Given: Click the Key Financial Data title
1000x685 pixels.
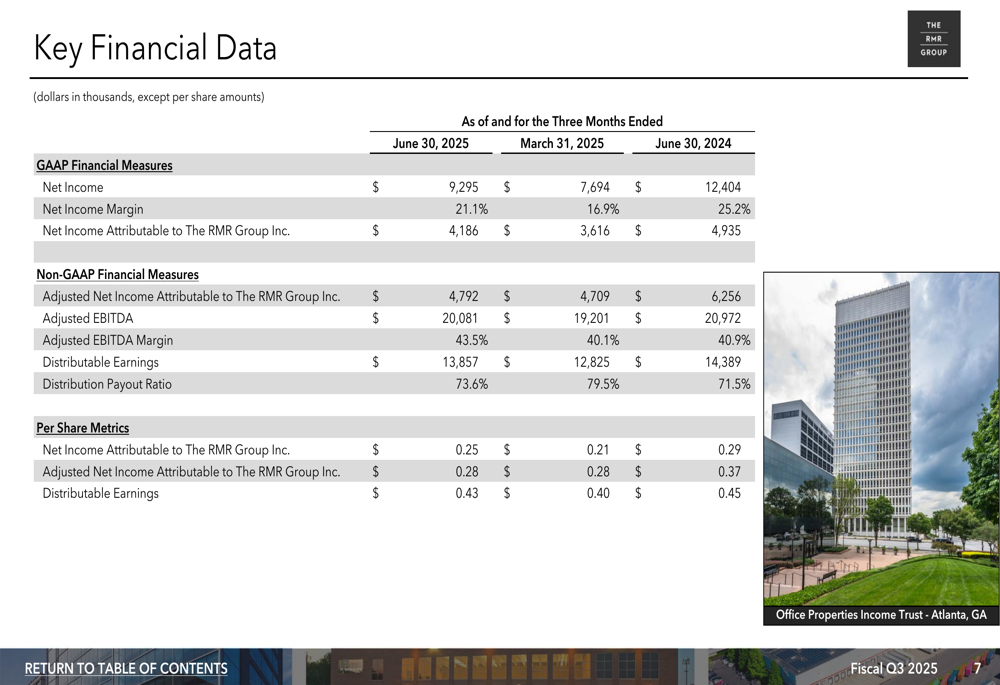Looking at the screenshot, I should [155, 48].
